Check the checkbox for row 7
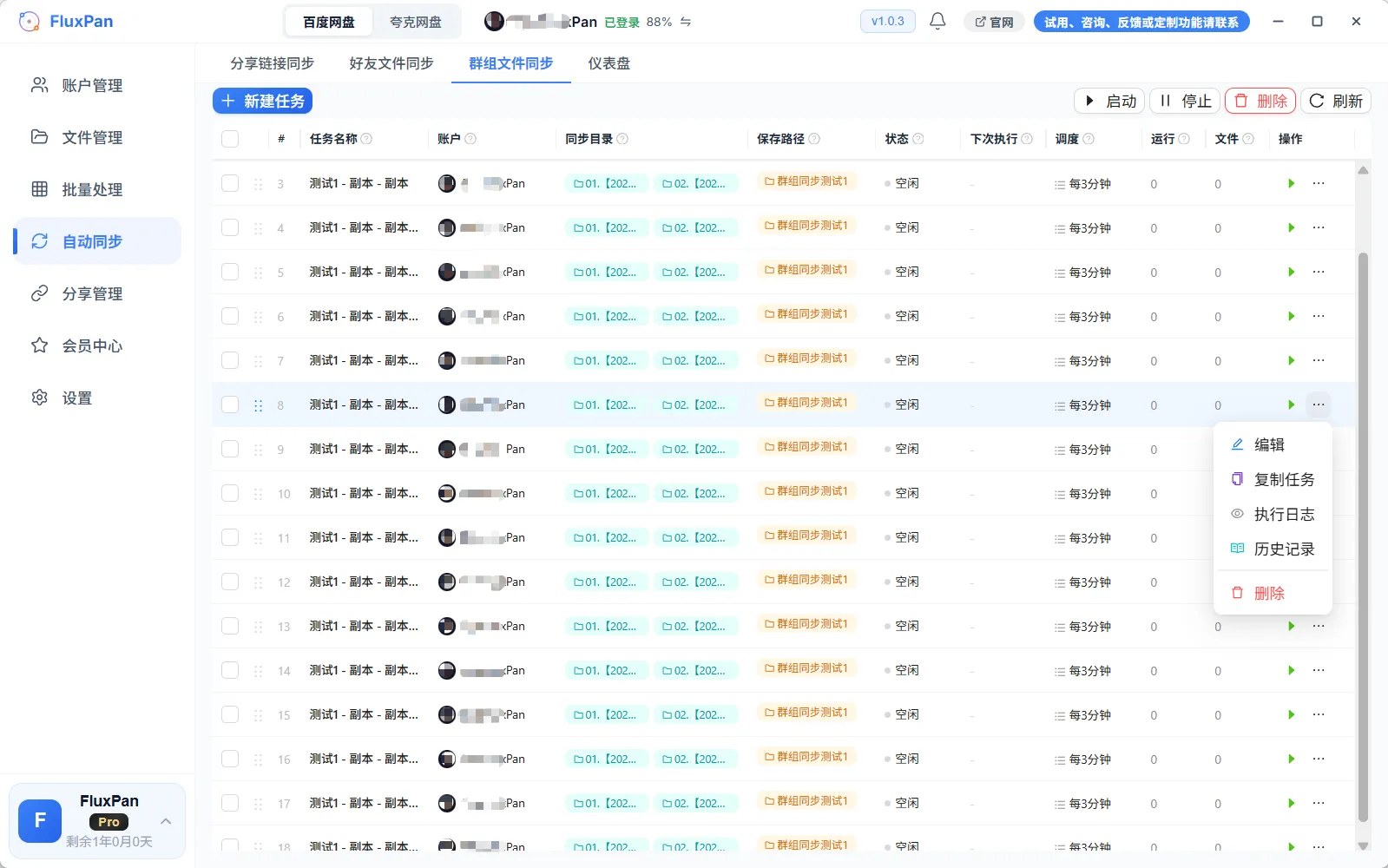 point(230,360)
